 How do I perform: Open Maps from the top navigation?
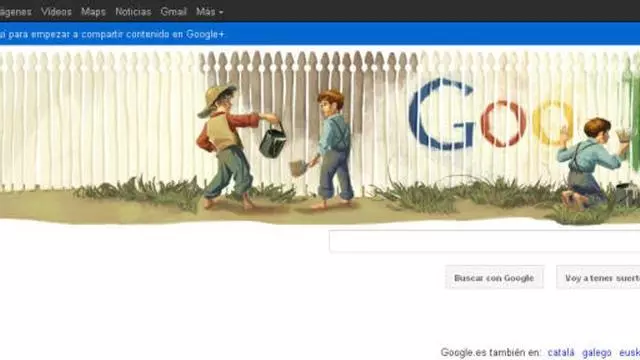pos(93,12)
